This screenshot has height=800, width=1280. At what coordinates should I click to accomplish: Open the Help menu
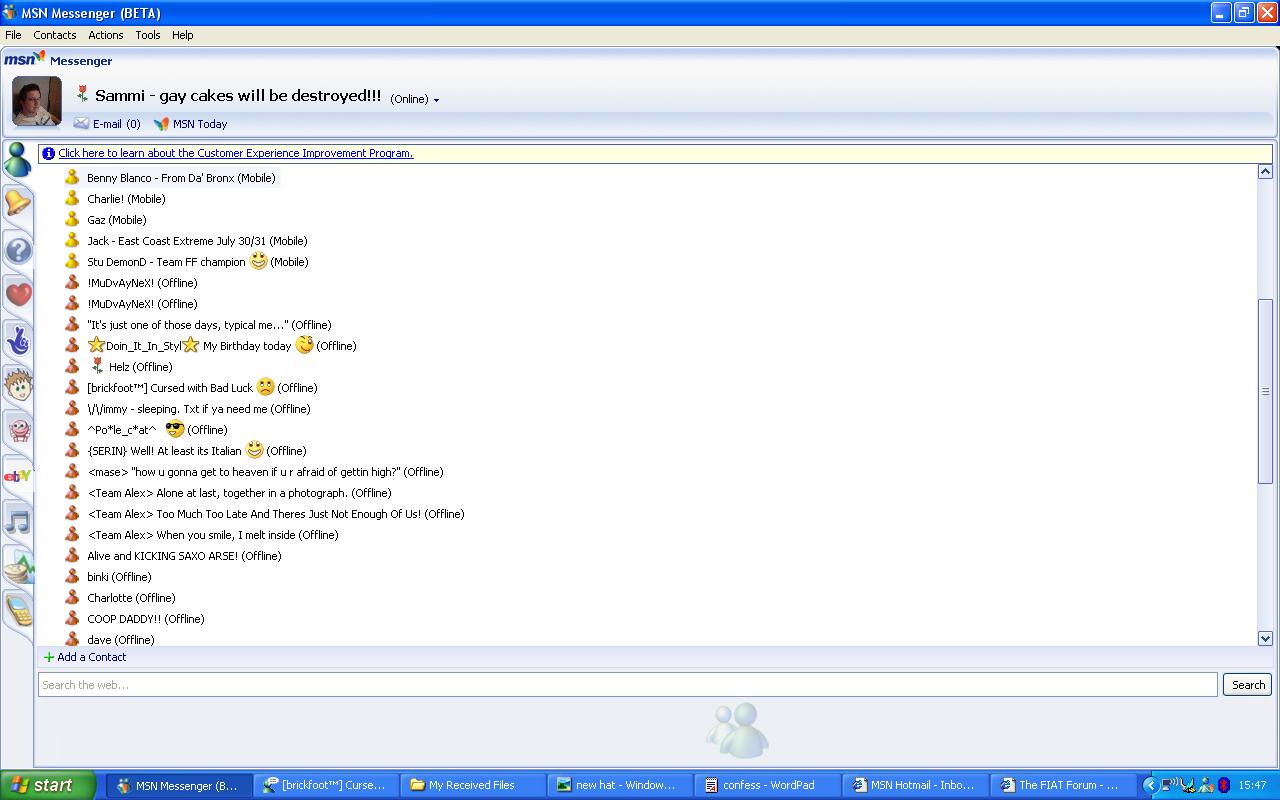point(182,35)
